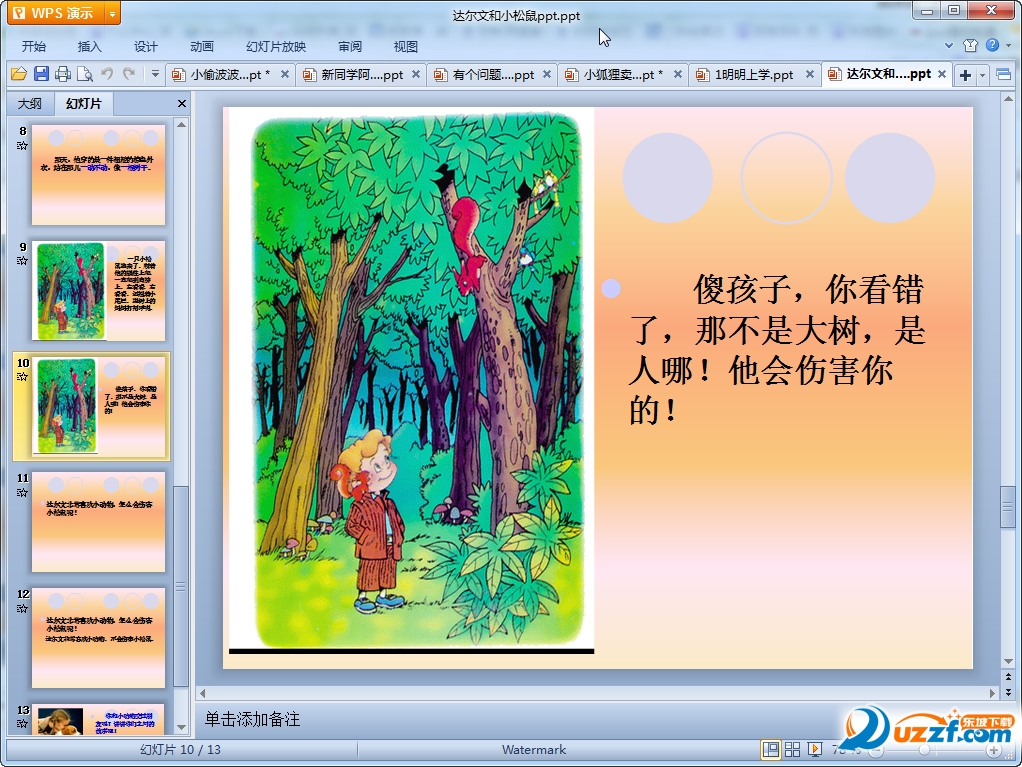Click the animation star icon of slide 8
Image resolution: width=1022 pixels, height=767 pixels.
(x=22, y=145)
